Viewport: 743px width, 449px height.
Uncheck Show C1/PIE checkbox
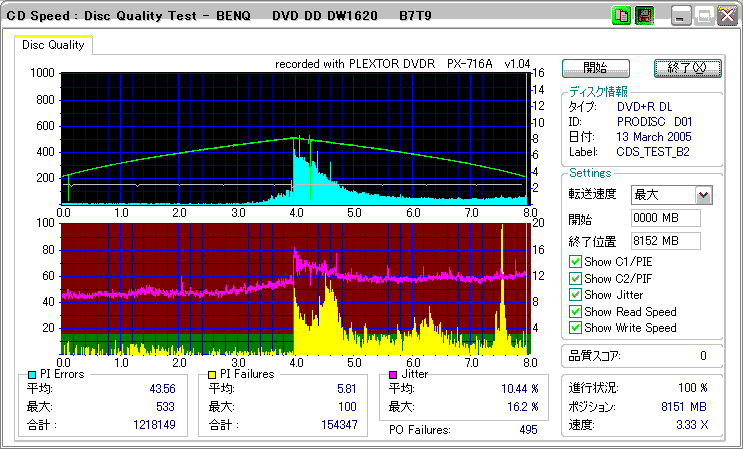(x=575, y=262)
